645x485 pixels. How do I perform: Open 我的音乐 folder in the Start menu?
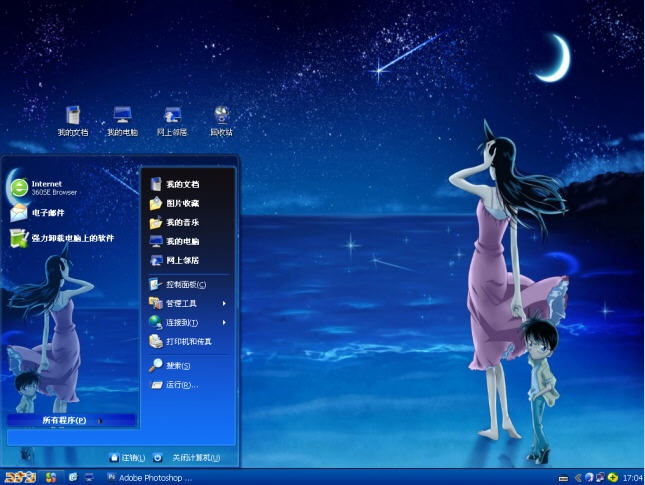click(182, 222)
